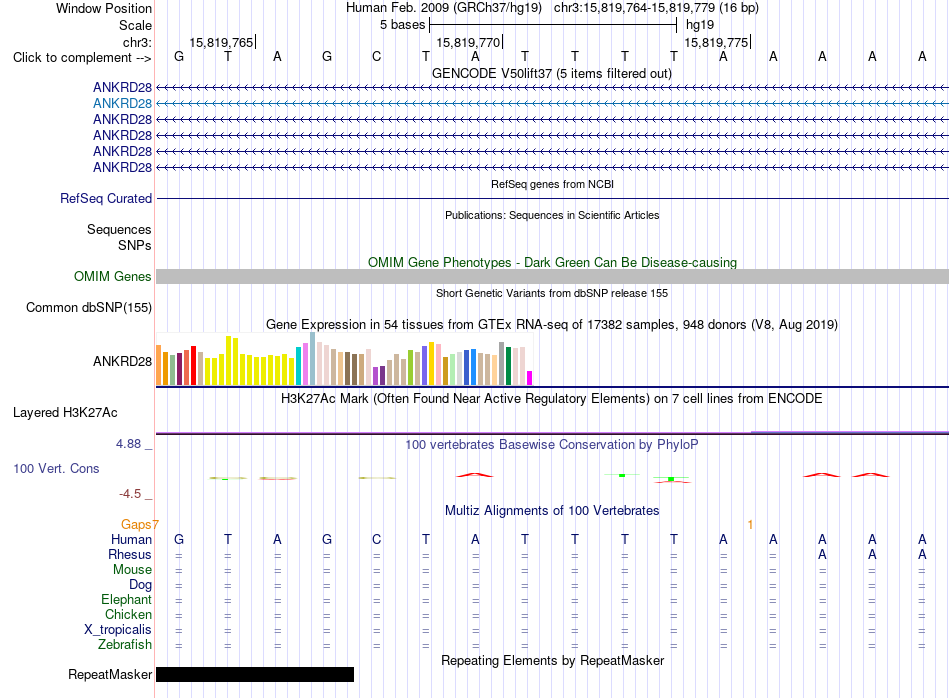Click the 4.88 upper conservation value
This screenshot has height=698, width=950.
click(x=128, y=444)
